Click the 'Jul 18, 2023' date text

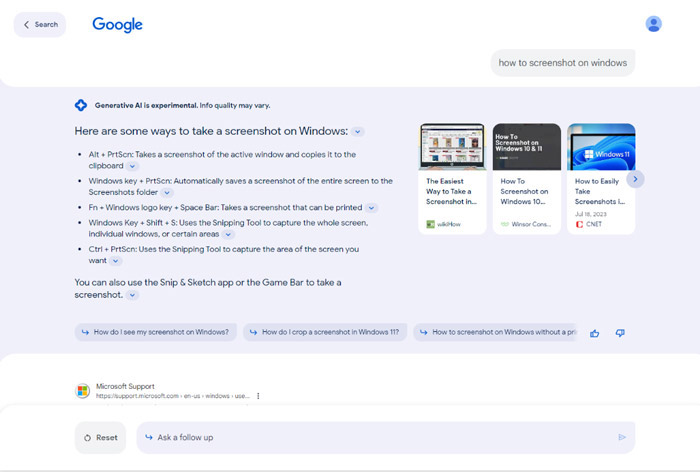pyautogui.click(x=591, y=214)
